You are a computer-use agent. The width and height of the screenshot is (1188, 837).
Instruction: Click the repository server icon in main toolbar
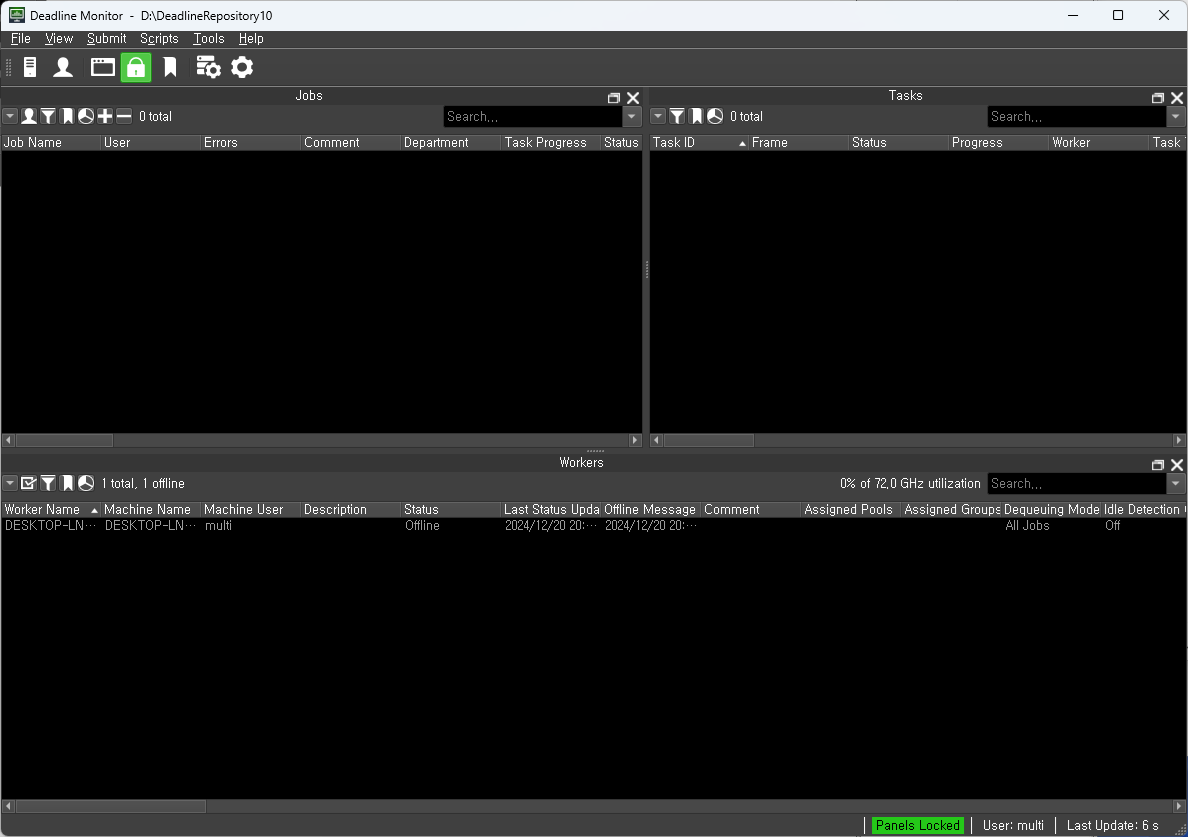point(30,67)
